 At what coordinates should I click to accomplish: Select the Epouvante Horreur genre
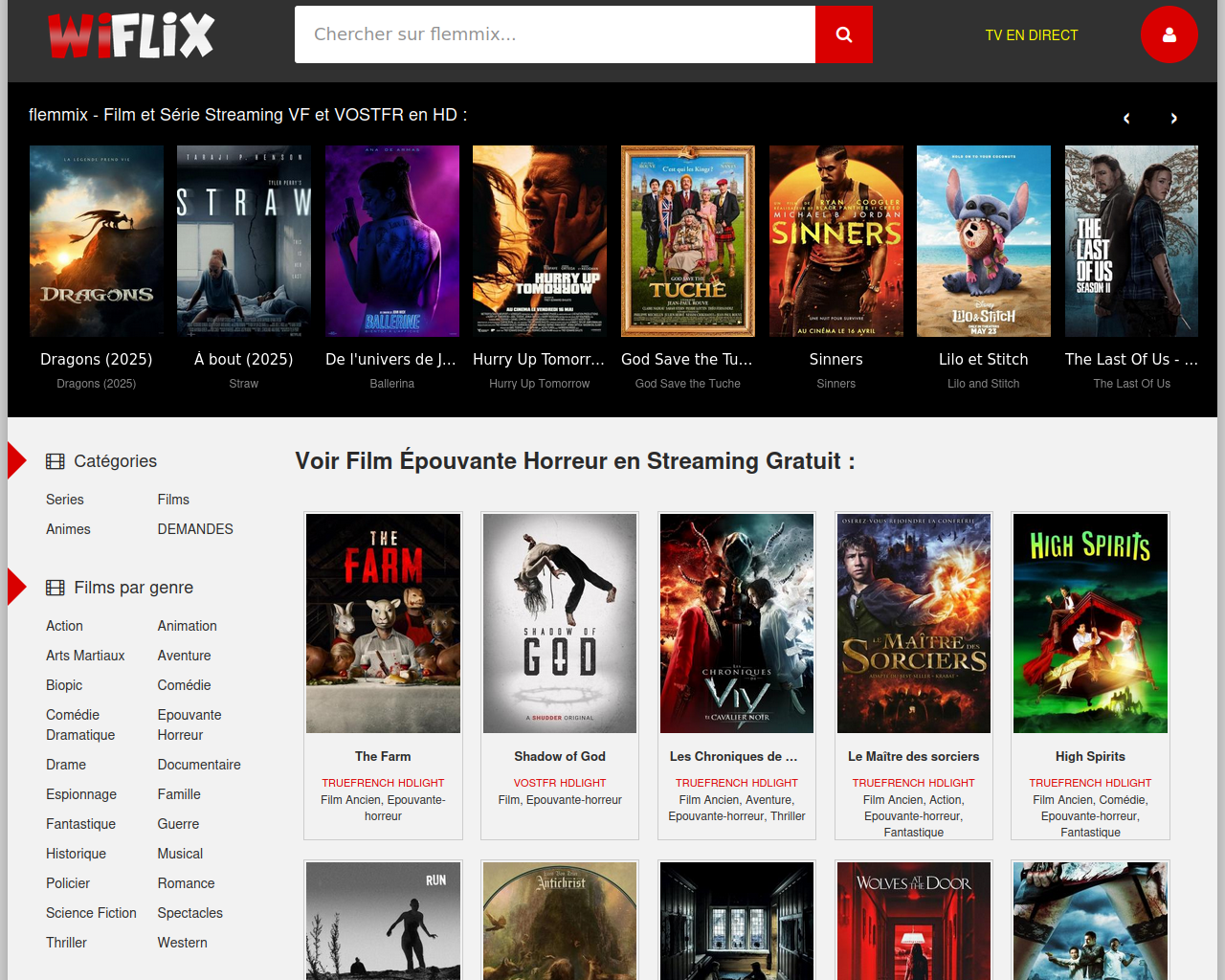pyautogui.click(x=189, y=724)
